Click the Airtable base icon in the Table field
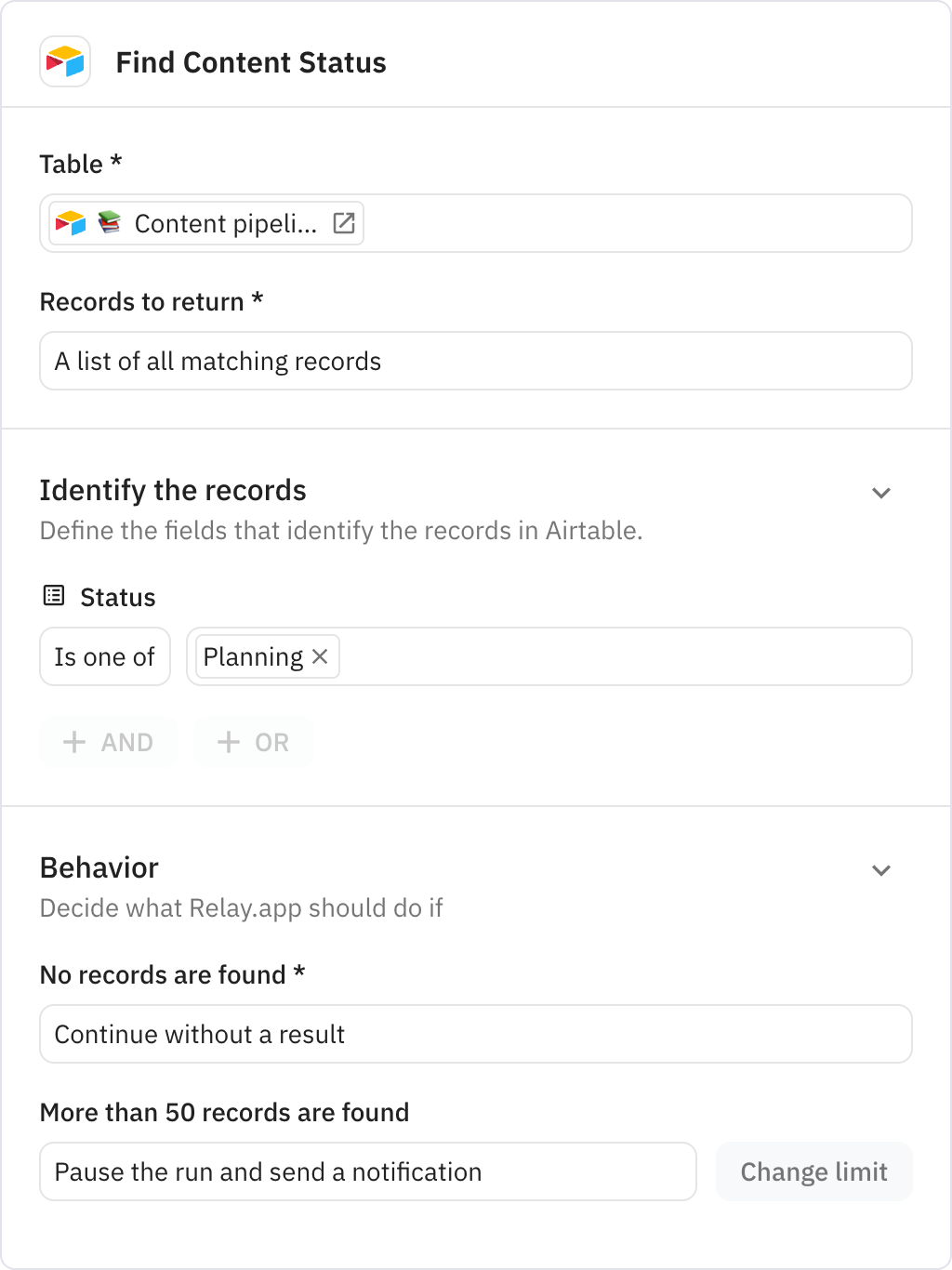952x1270 pixels. tap(70, 223)
